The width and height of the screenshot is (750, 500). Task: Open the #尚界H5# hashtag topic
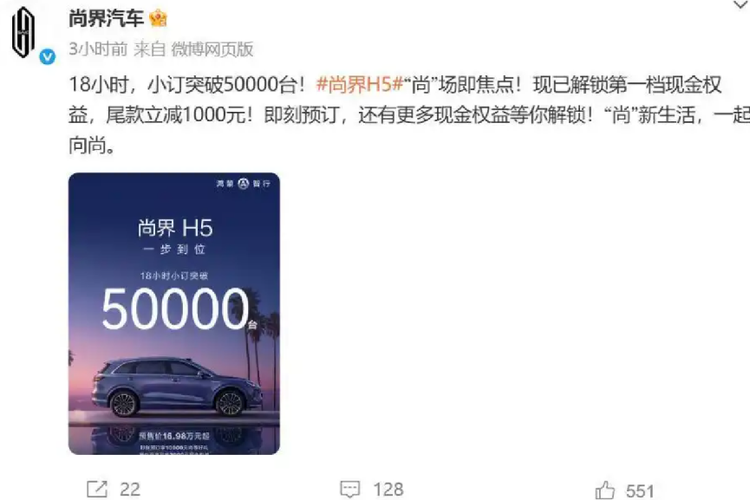click(x=360, y=85)
